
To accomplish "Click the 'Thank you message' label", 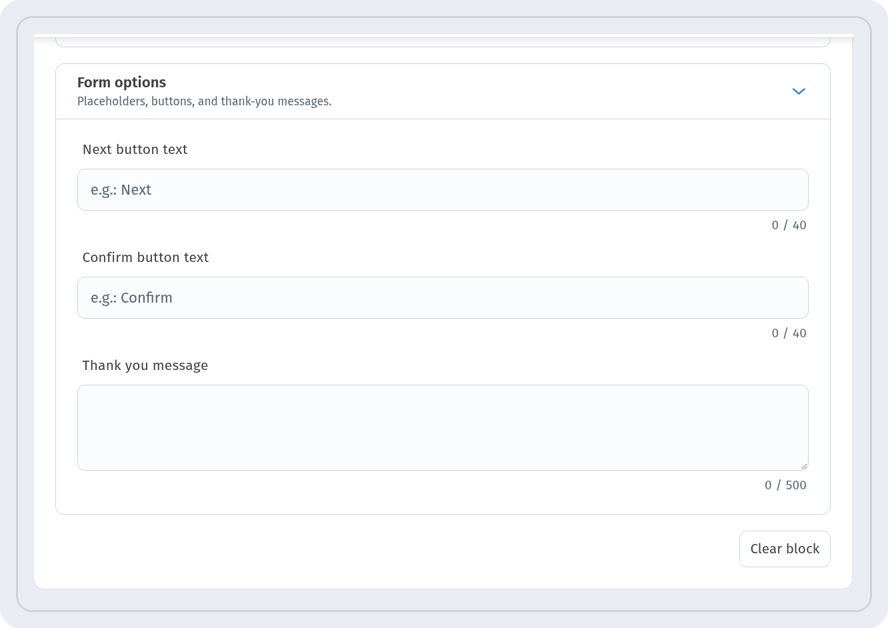I will (x=145, y=366).
